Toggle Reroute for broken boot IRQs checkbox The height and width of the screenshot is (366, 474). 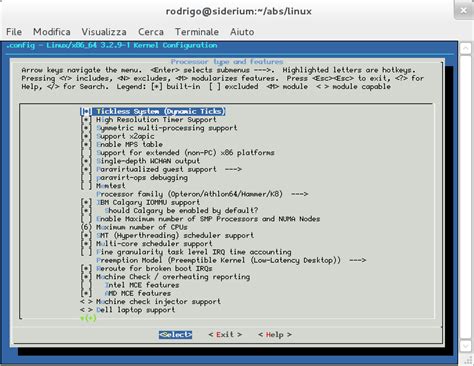click(x=86, y=268)
